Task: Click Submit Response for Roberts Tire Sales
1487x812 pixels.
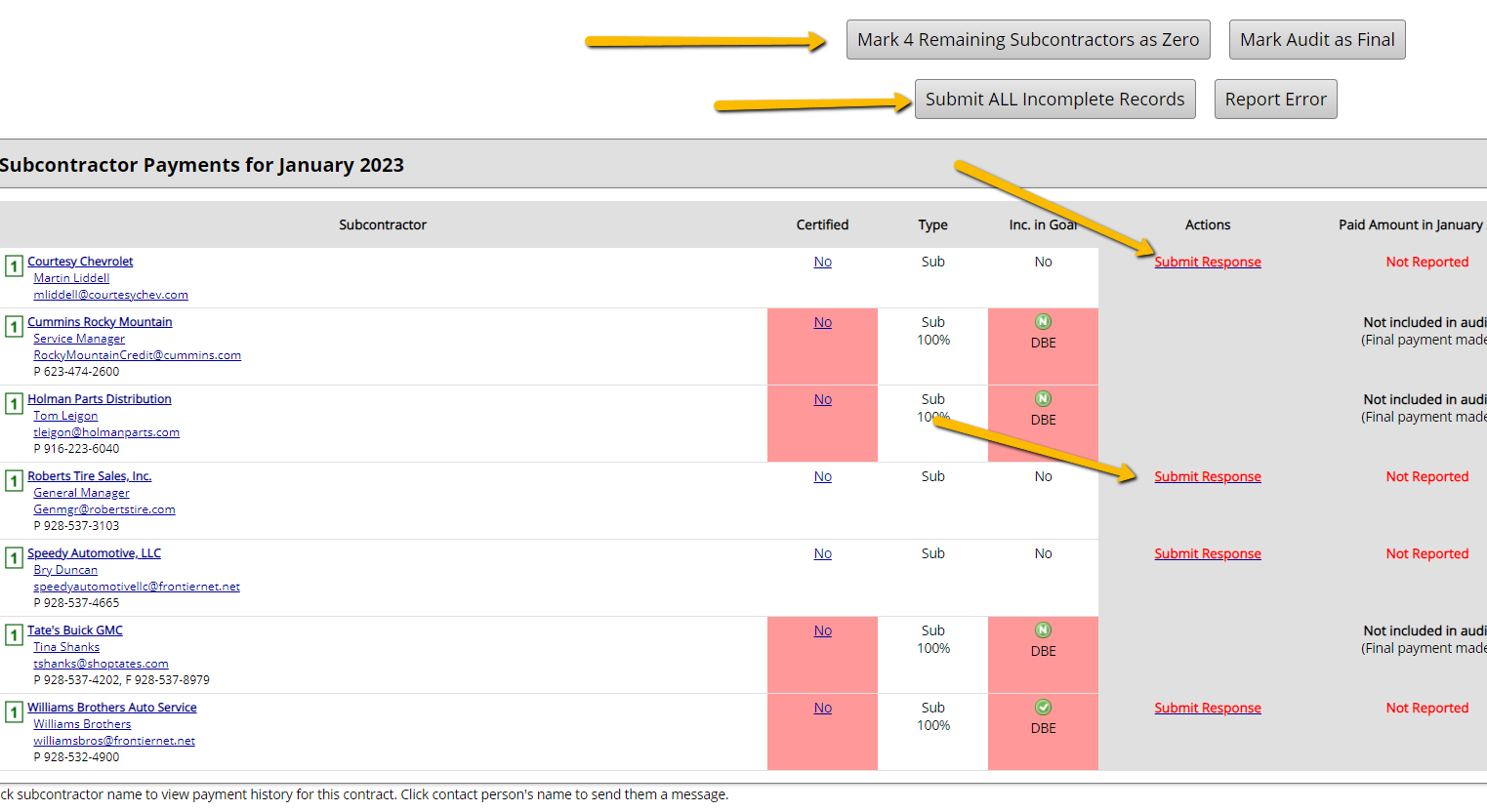Action: 1208,475
